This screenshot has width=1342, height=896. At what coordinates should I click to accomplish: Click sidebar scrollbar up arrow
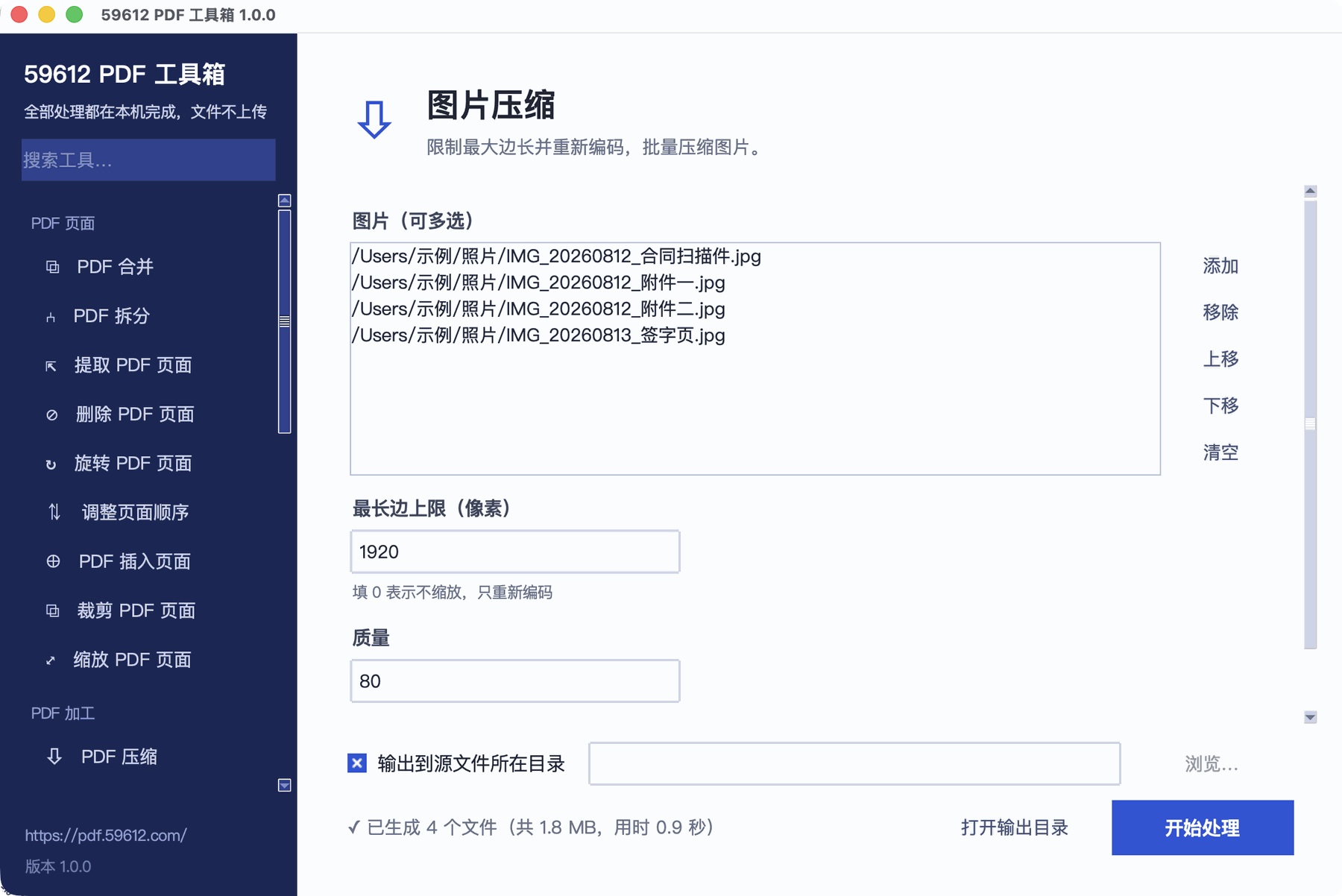(x=284, y=201)
